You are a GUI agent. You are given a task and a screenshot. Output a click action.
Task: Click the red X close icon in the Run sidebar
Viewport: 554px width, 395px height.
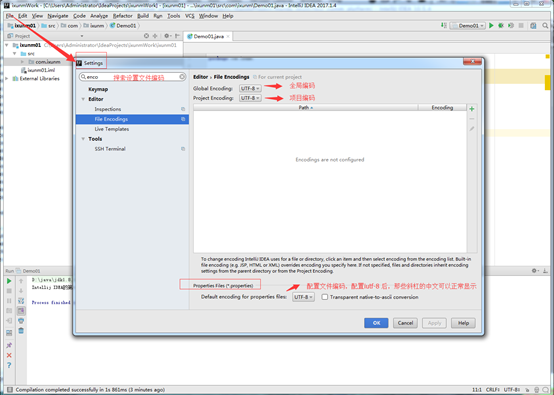(x=9, y=355)
